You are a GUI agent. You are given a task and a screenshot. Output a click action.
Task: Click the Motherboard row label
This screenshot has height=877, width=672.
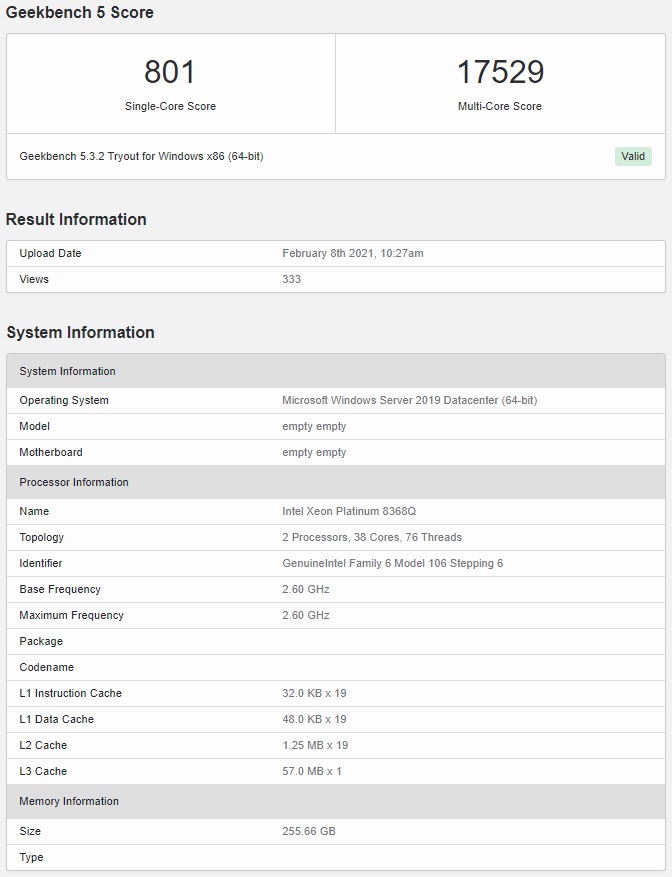click(51, 452)
